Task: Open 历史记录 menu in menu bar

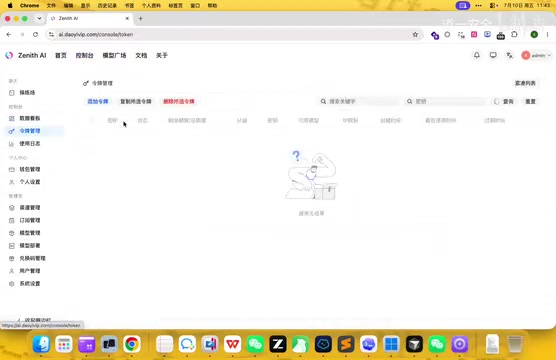Action: click(107, 6)
